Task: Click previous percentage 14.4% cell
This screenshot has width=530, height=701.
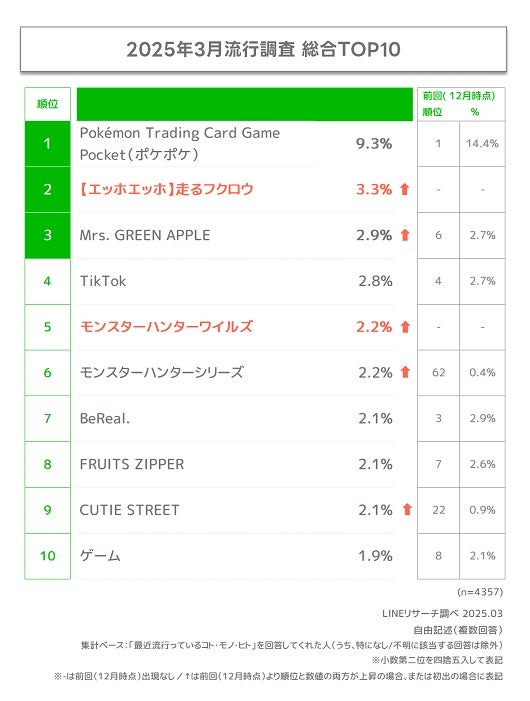Action: (482, 144)
